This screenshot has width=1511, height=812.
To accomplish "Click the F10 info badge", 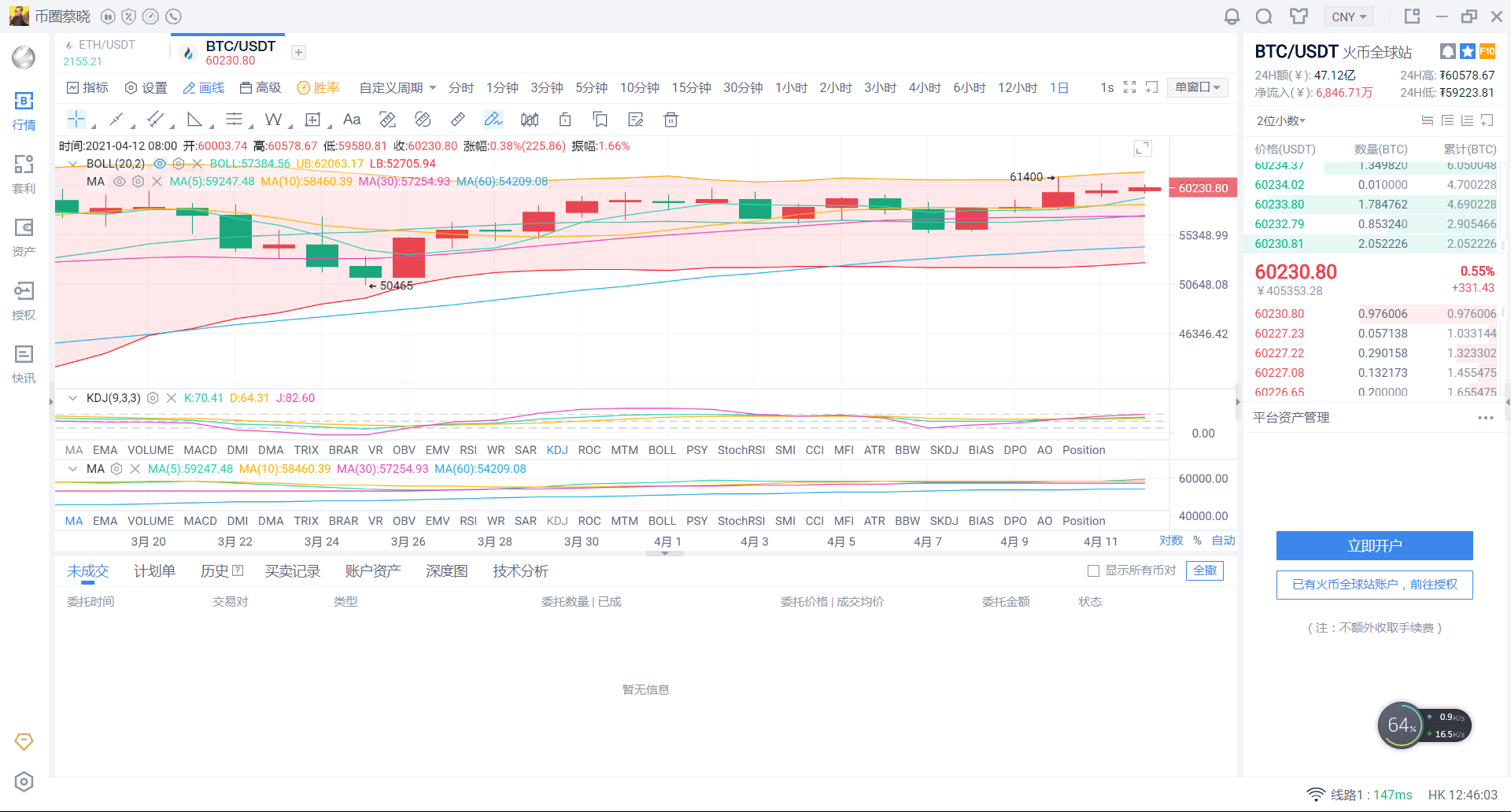I will coord(1487,51).
